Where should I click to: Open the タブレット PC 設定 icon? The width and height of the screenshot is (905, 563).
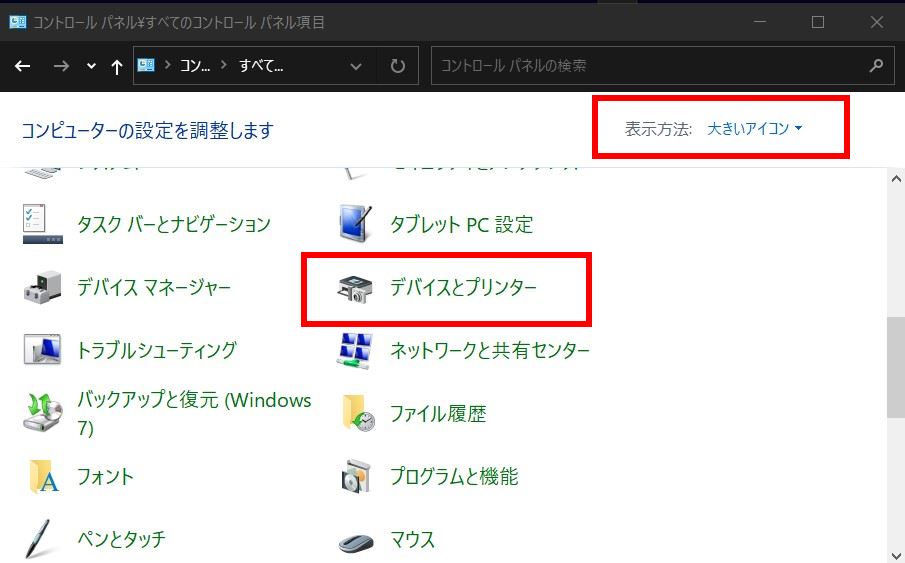point(354,224)
